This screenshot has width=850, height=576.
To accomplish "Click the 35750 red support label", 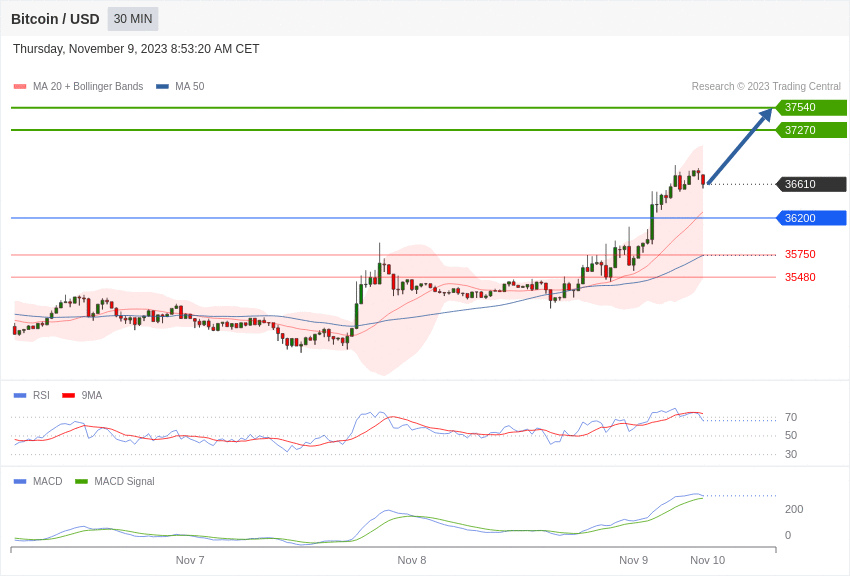I will [800, 254].
